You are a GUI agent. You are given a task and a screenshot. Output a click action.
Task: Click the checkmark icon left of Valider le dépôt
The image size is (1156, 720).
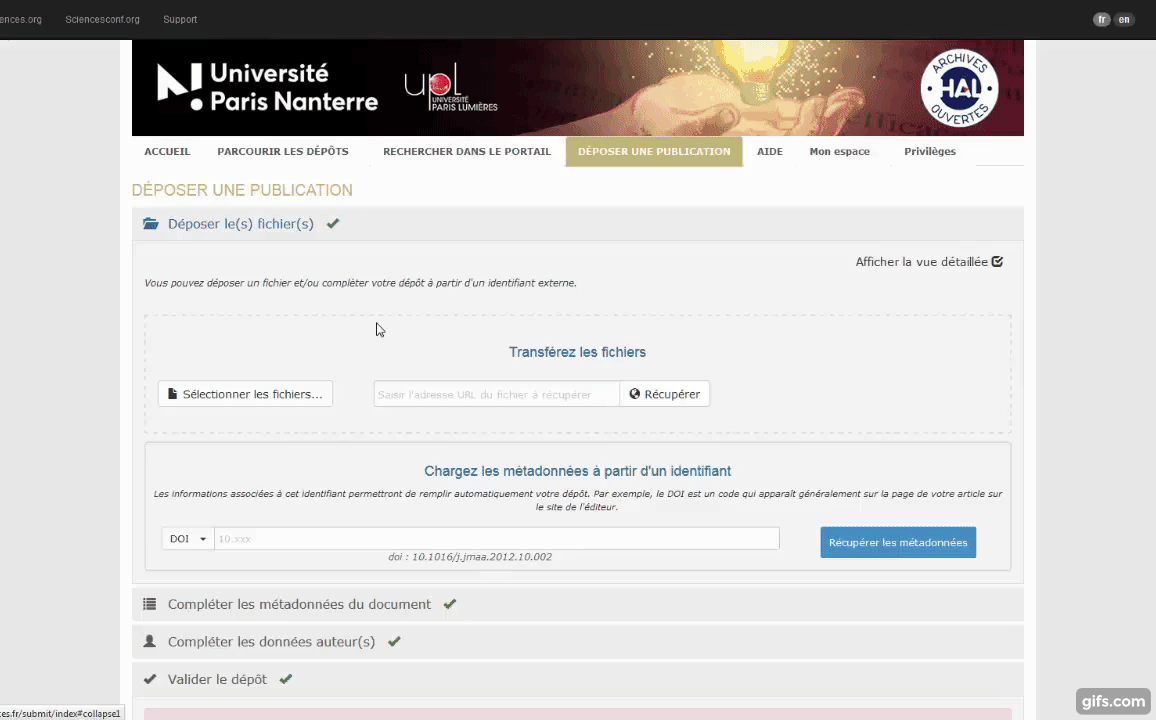coord(150,679)
